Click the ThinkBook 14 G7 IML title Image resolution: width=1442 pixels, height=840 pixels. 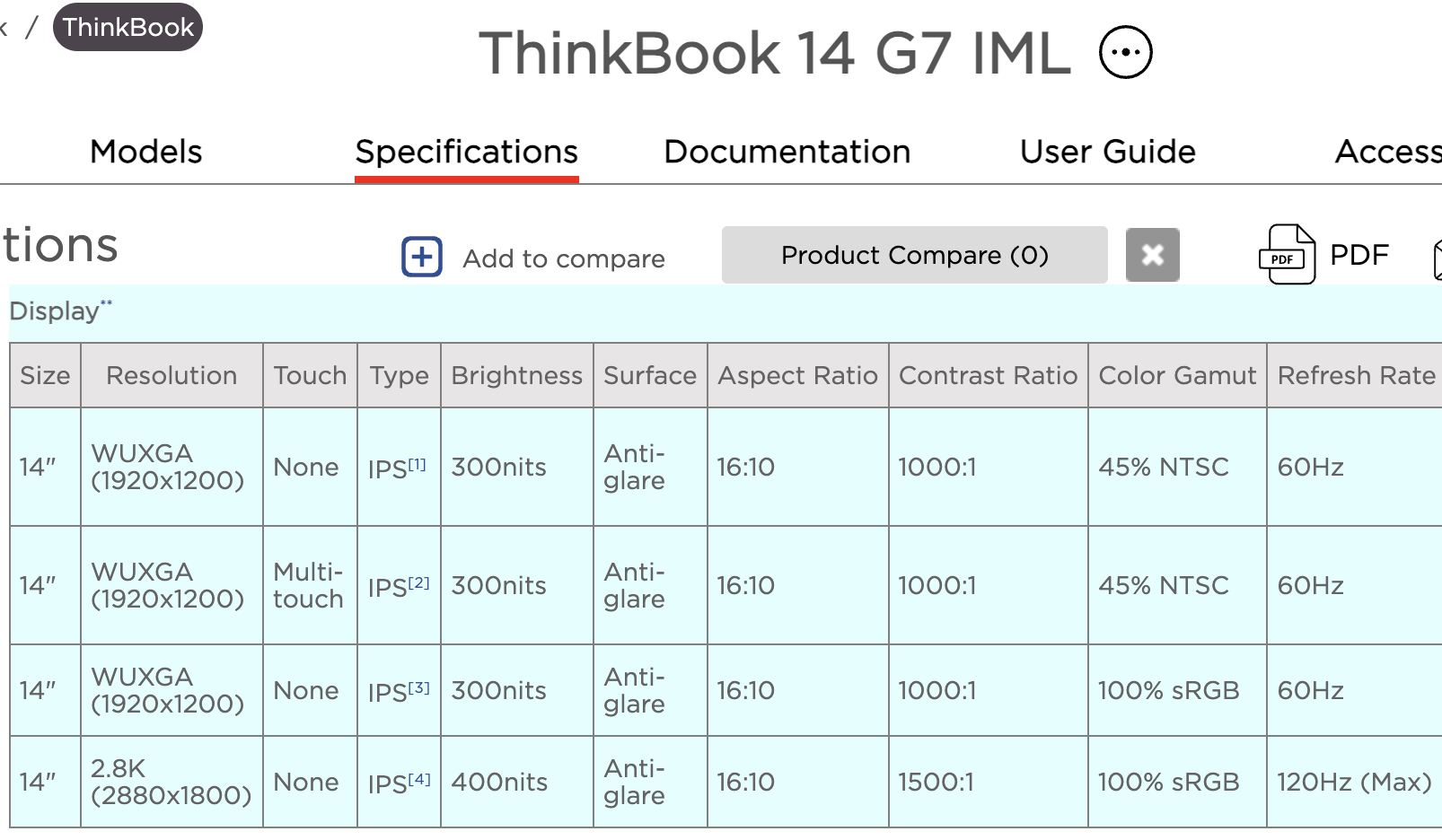coord(775,53)
